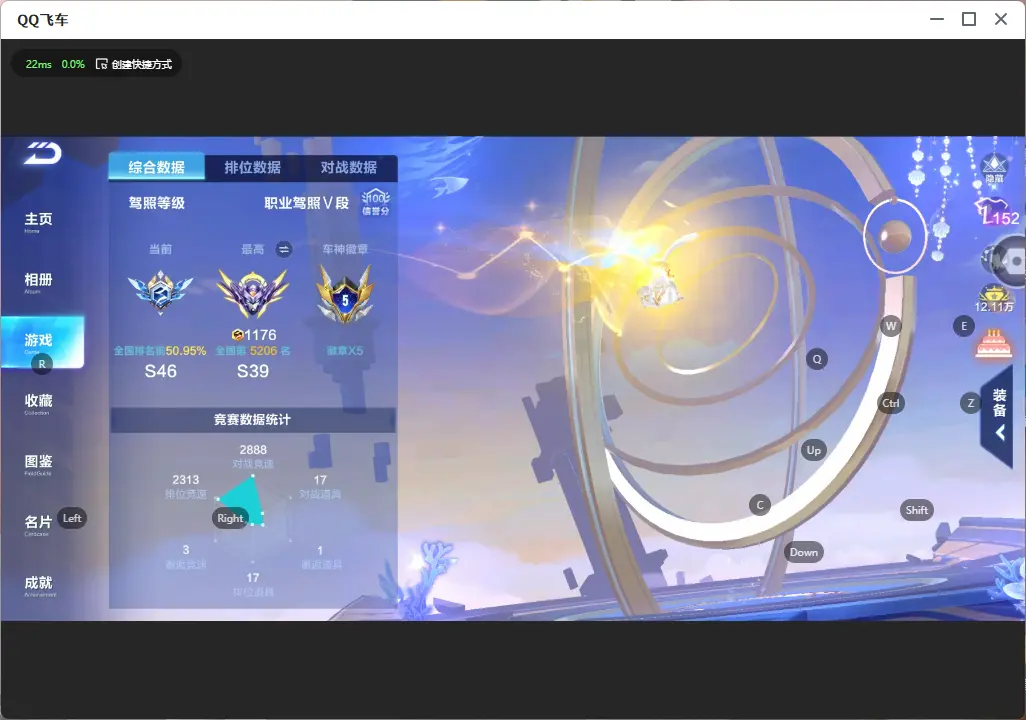Click the Right key overlay on the radar chart
Viewport: 1026px width, 720px height.
[230, 518]
